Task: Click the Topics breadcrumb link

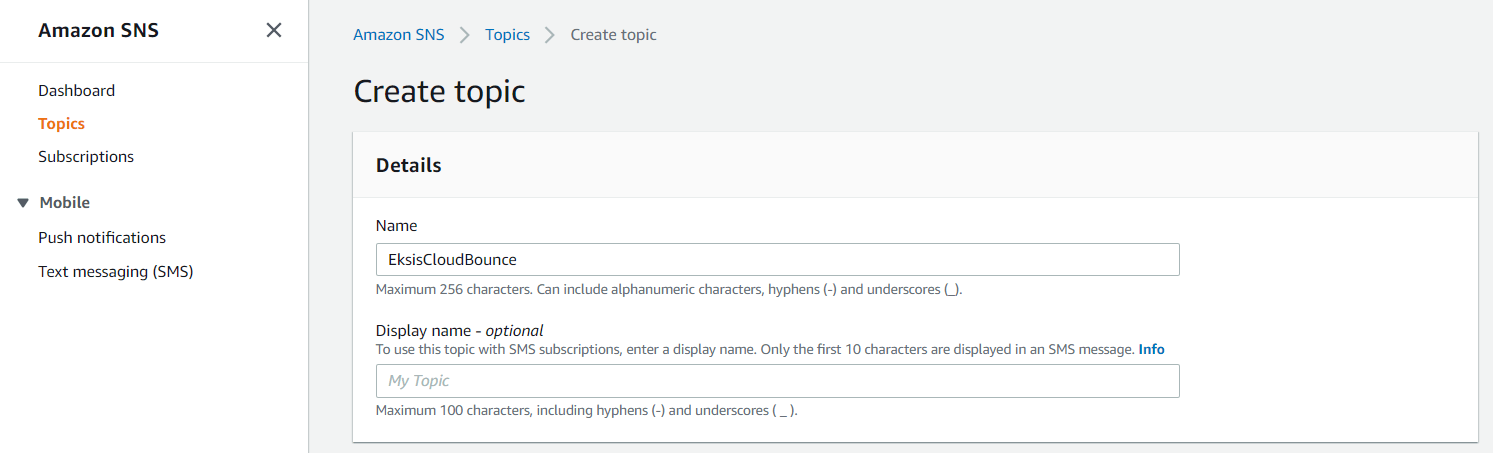Action: click(x=507, y=35)
